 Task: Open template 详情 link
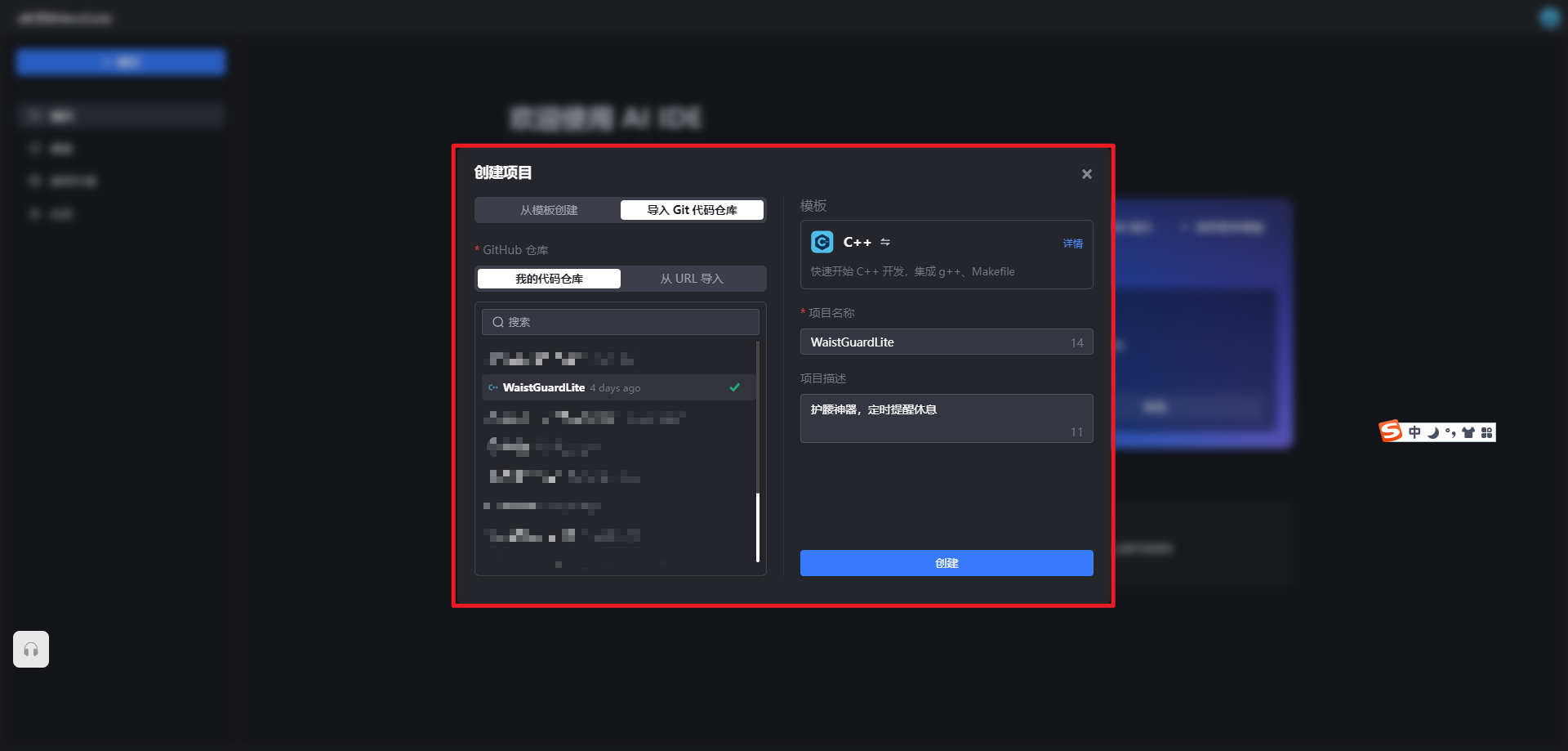click(1072, 244)
